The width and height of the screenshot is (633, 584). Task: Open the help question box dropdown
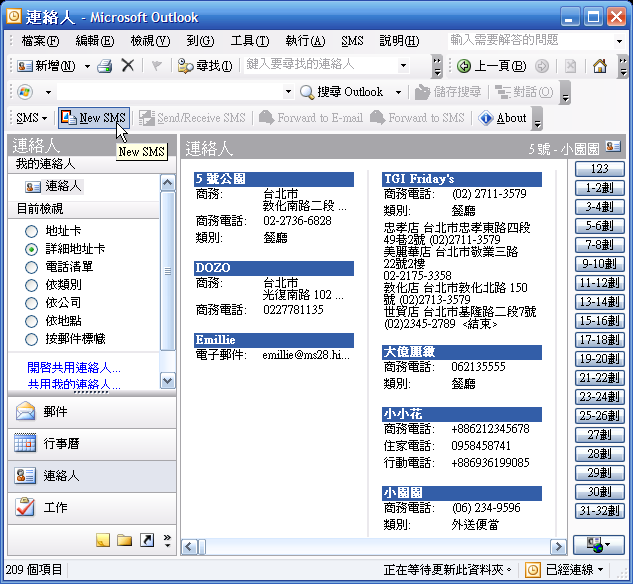point(619,41)
